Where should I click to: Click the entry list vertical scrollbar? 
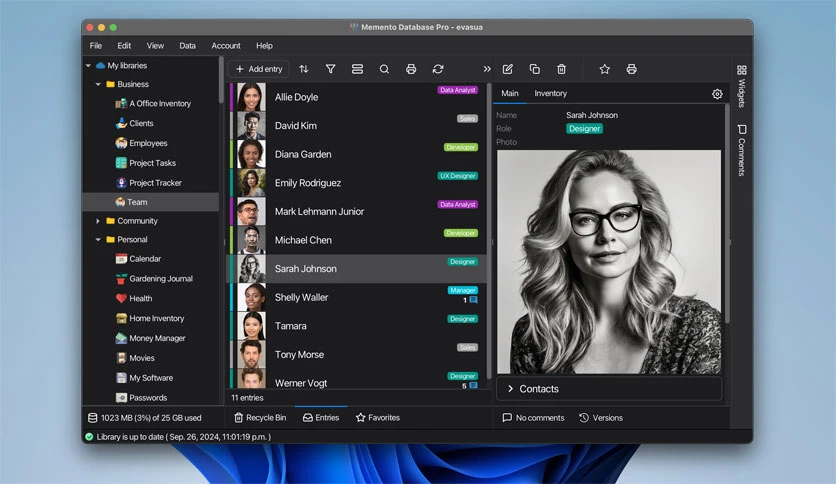(x=489, y=229)
